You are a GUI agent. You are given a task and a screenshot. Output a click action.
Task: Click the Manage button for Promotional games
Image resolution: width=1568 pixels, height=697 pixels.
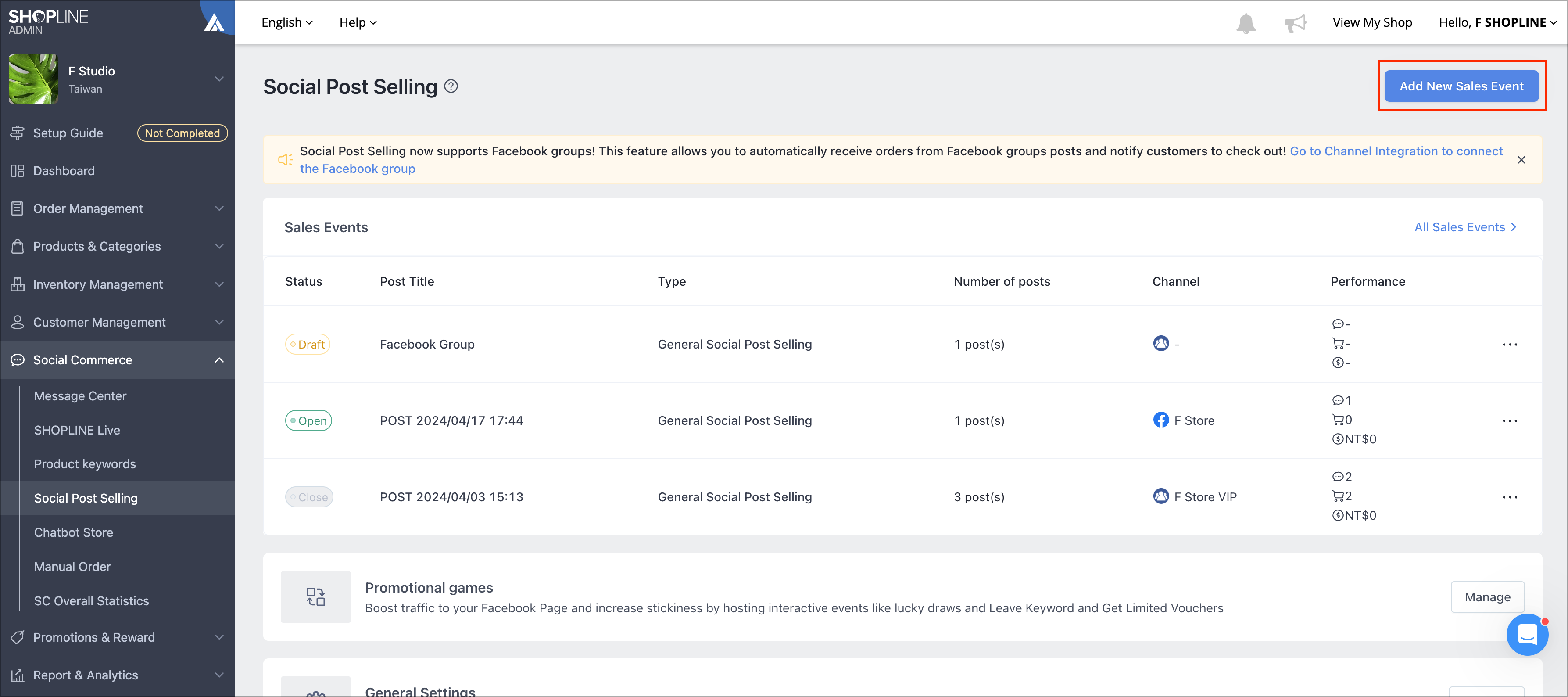coord(1487,596)
